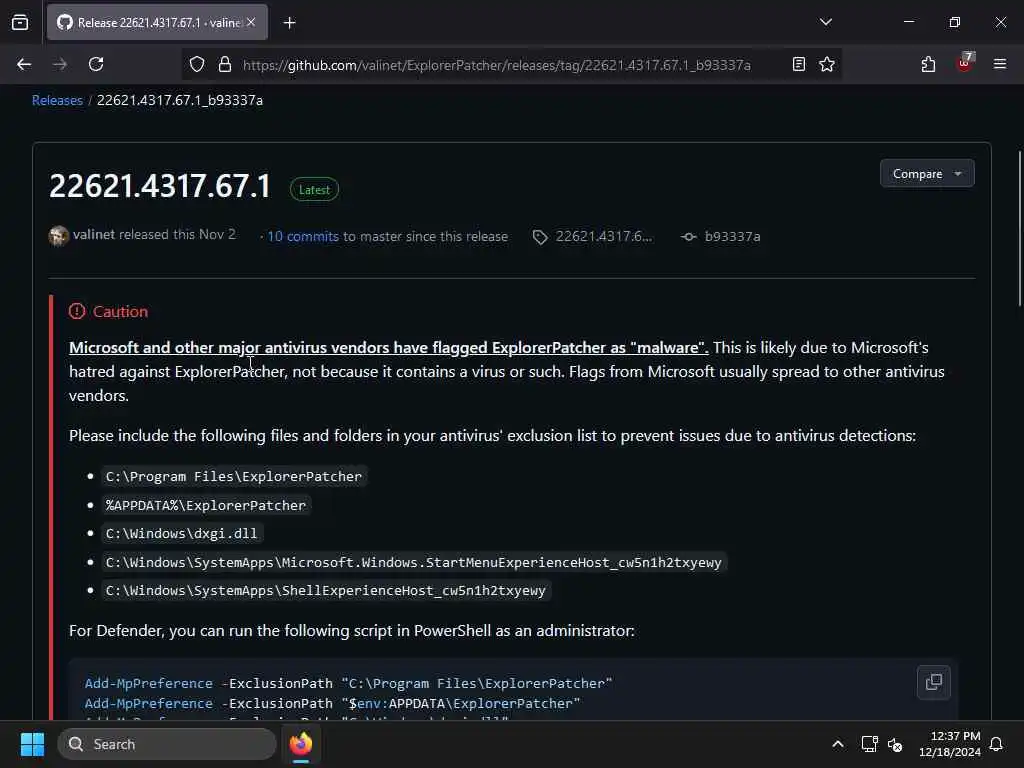Screen dimensions: 1024x768
Task: Click the page vertical scrollbar thumb
Action: coord(1020,229)
